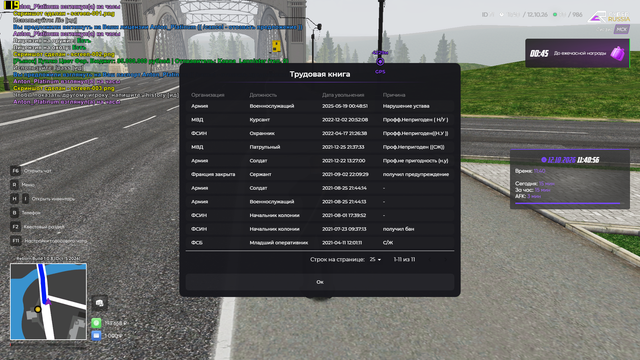Click the minimap in the corner
The height and width of the screenshot is (360, 640).
48,301
